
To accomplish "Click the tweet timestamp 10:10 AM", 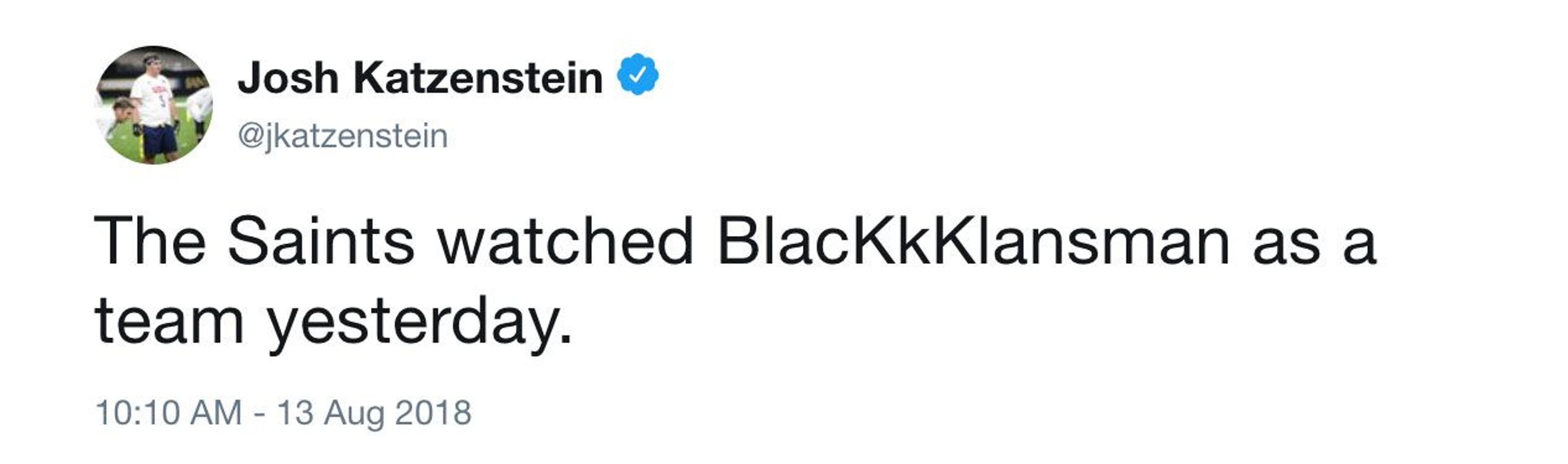I will (169, 413).
